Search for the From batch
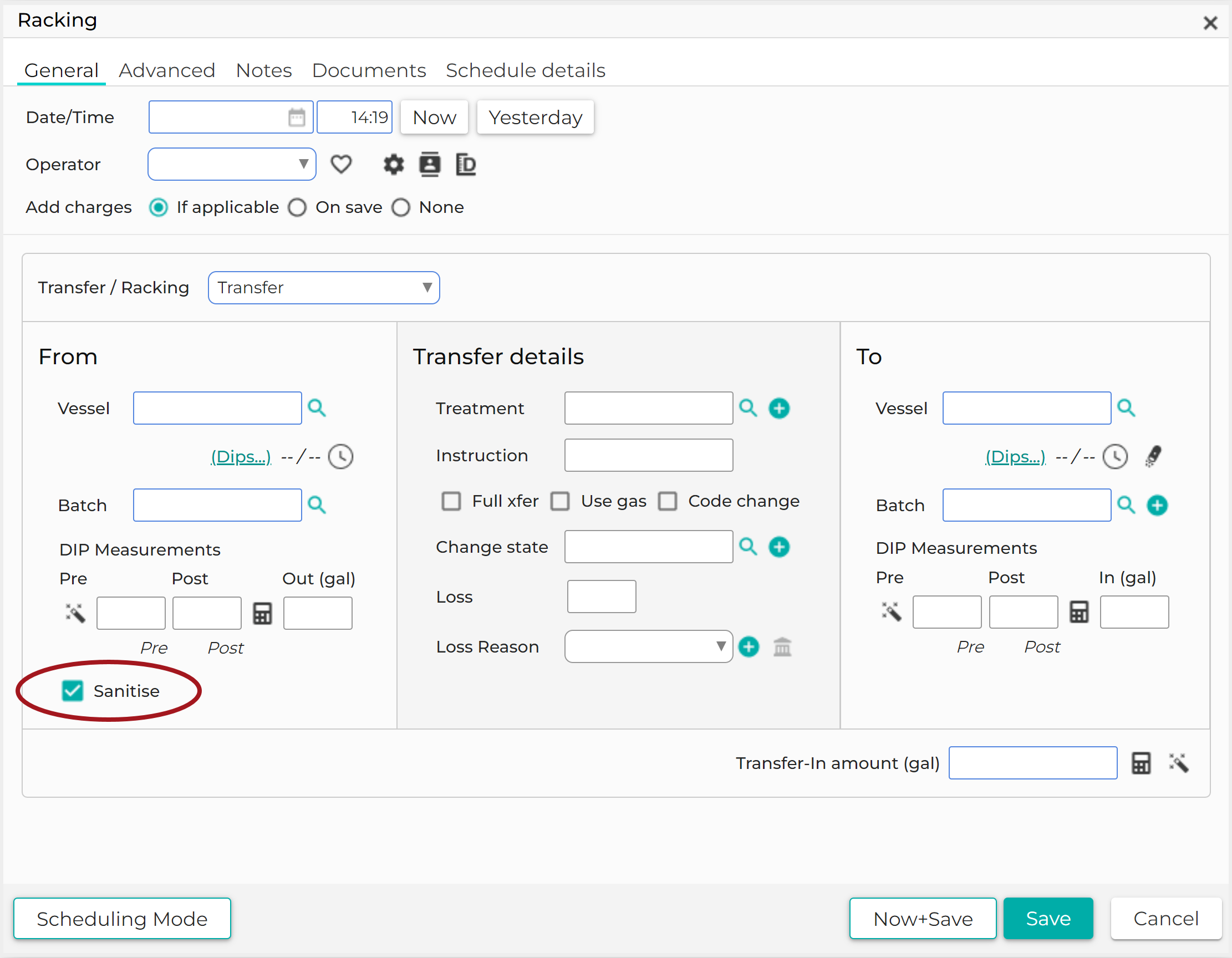 [317, 505]
